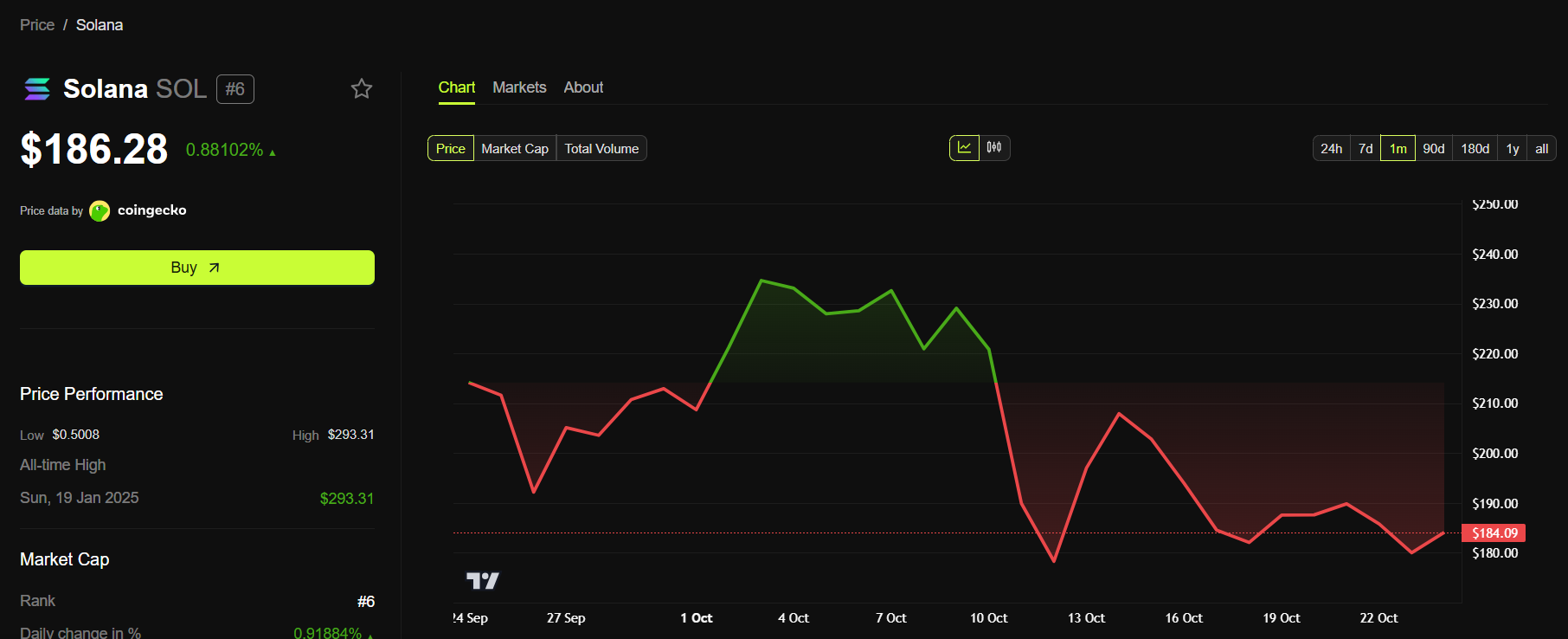Click the green all-time high $293.31 amount

pyautogui.click(x=347, y=499)
